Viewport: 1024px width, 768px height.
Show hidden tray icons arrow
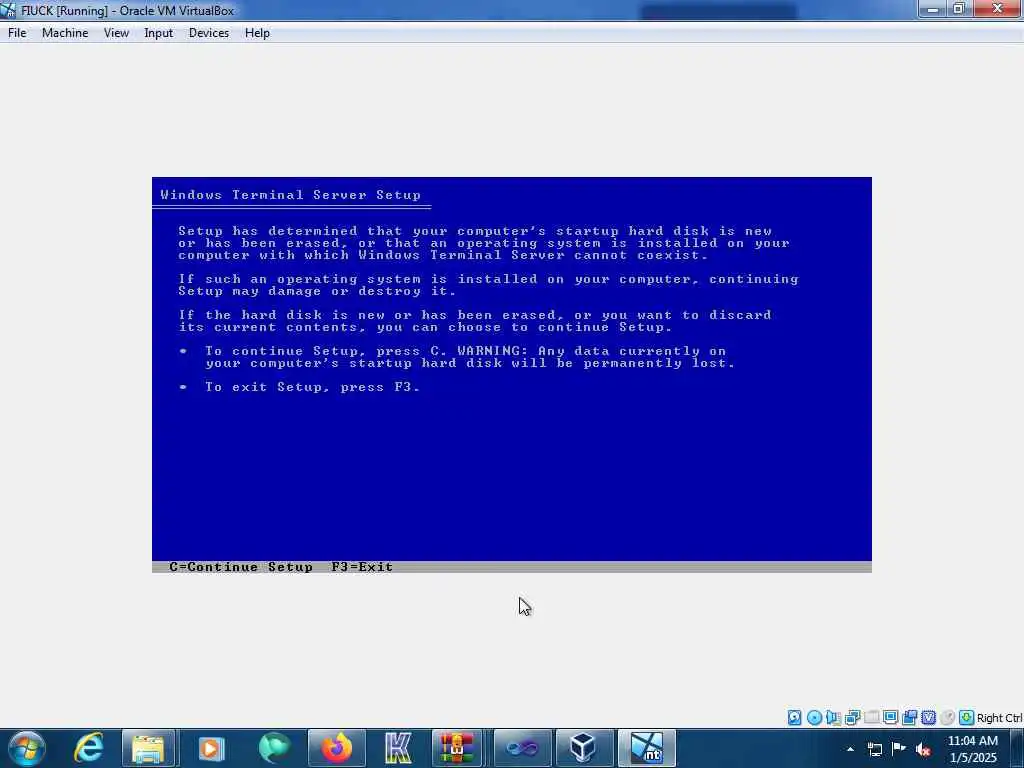pyautogui.click(x=850, y=749)
